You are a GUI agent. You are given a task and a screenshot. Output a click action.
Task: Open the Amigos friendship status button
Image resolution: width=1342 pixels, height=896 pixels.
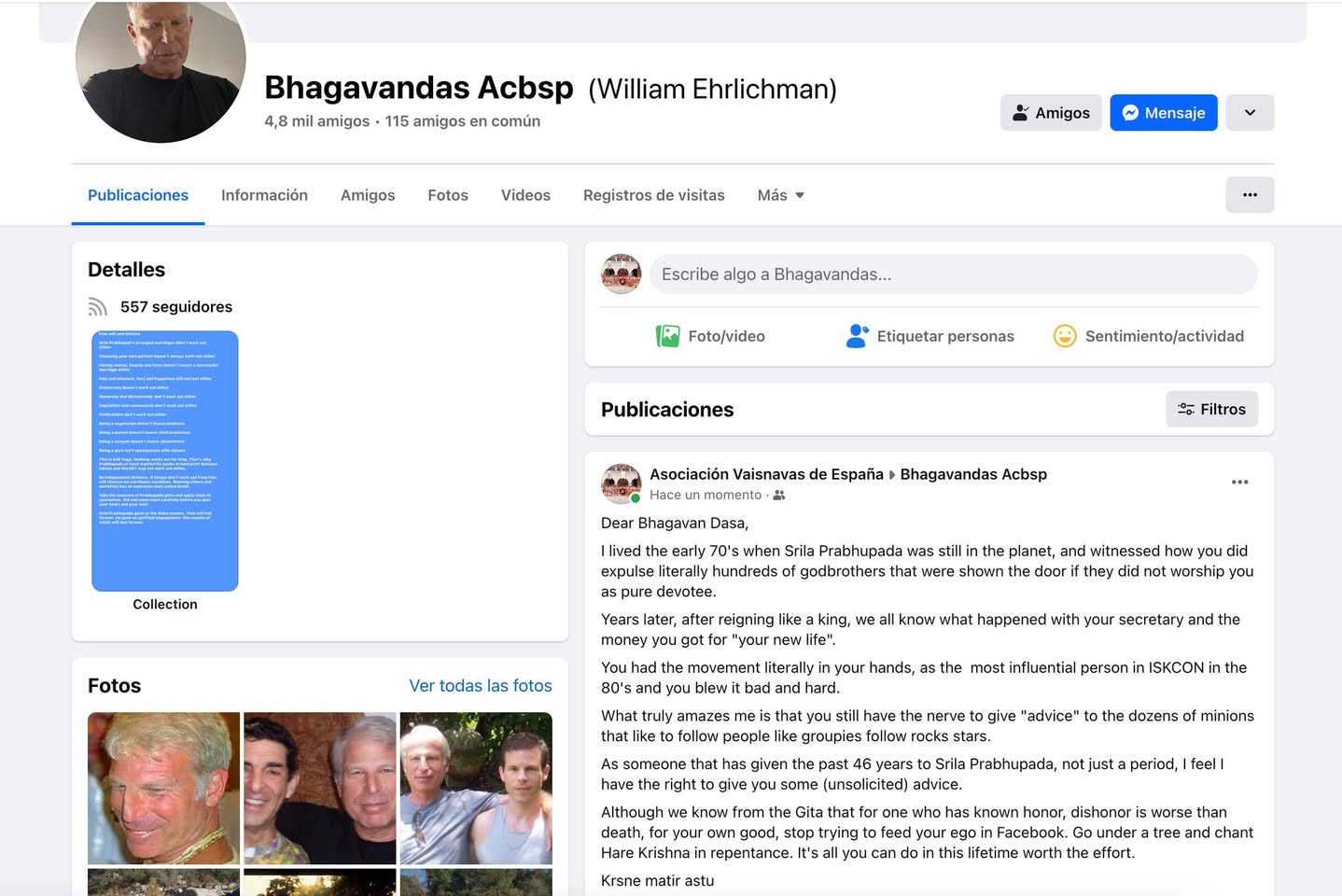1051,113
